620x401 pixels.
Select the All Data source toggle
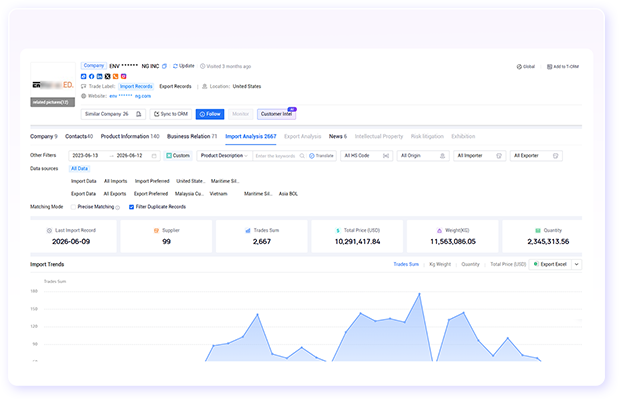pos(79,168)
